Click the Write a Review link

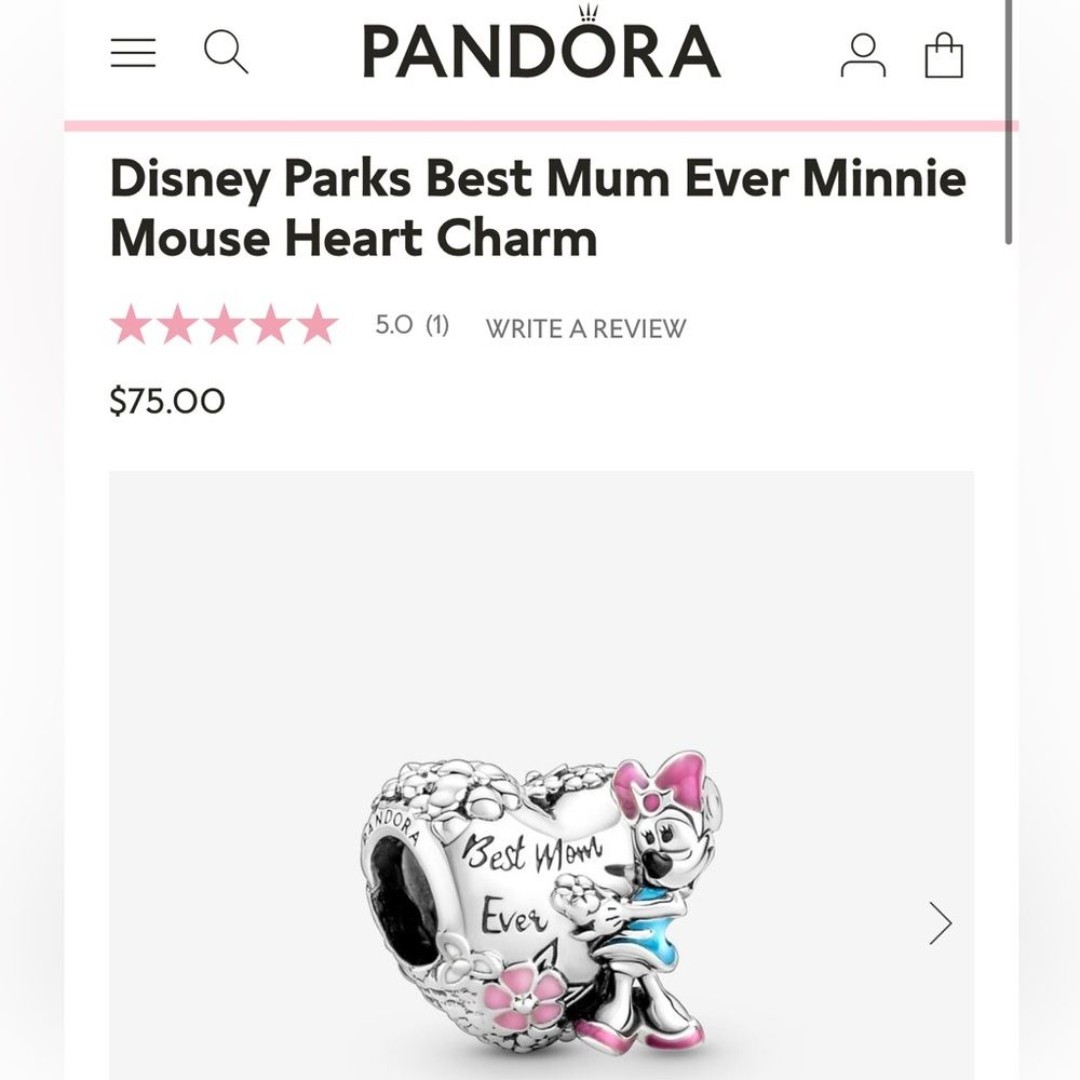point(585,329)
